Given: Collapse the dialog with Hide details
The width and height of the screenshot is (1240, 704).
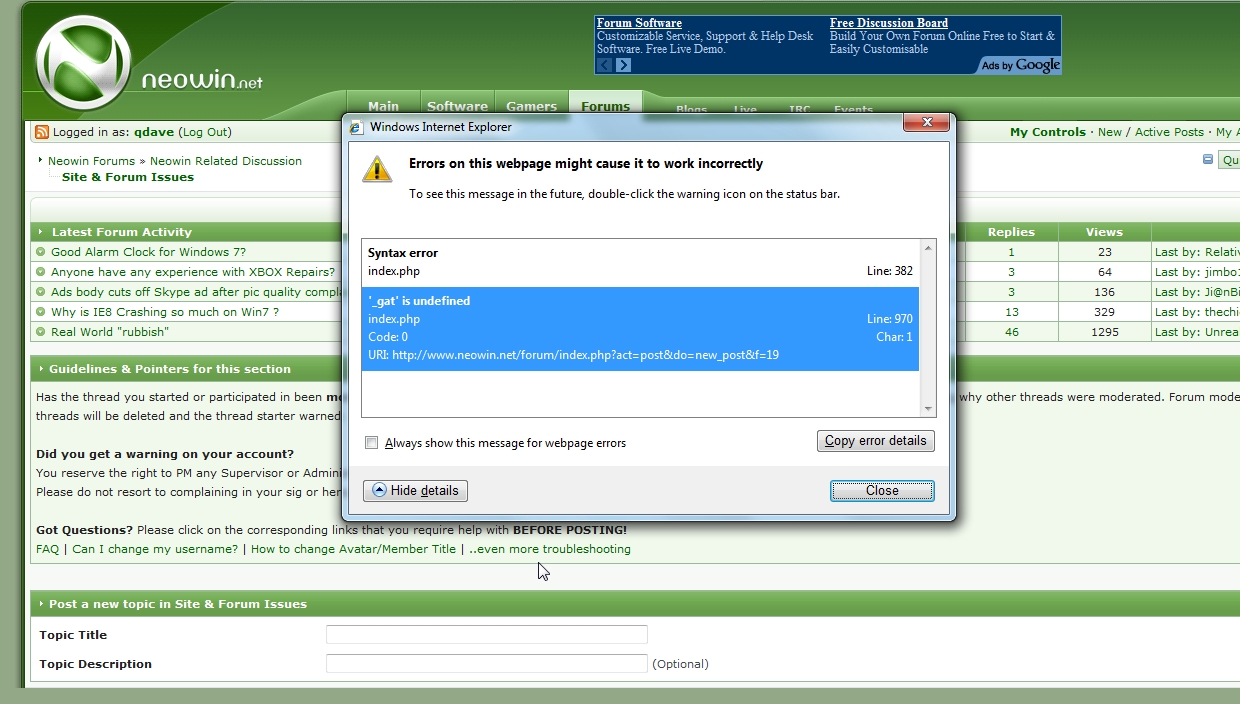Looking at the screenshot, I should (x=415, y=491).
